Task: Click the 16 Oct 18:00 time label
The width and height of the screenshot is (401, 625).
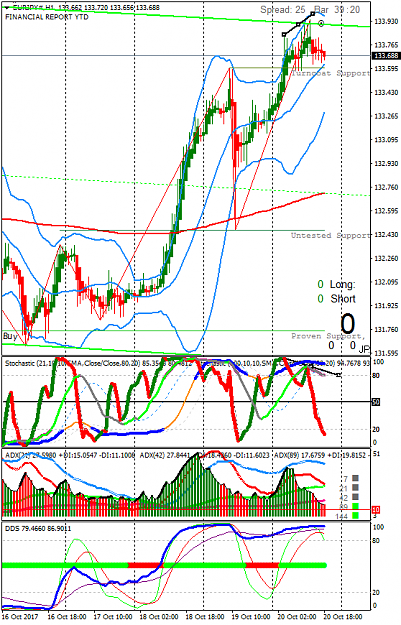Action: click(67, 617)
